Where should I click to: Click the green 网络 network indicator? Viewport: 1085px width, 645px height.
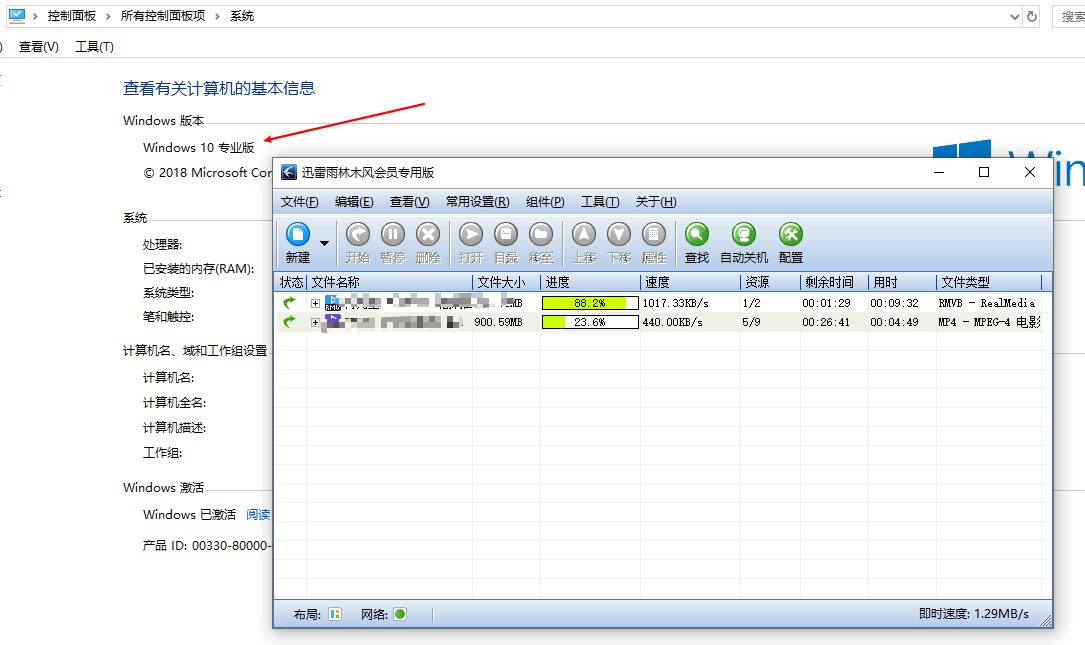tap(400, 614)
